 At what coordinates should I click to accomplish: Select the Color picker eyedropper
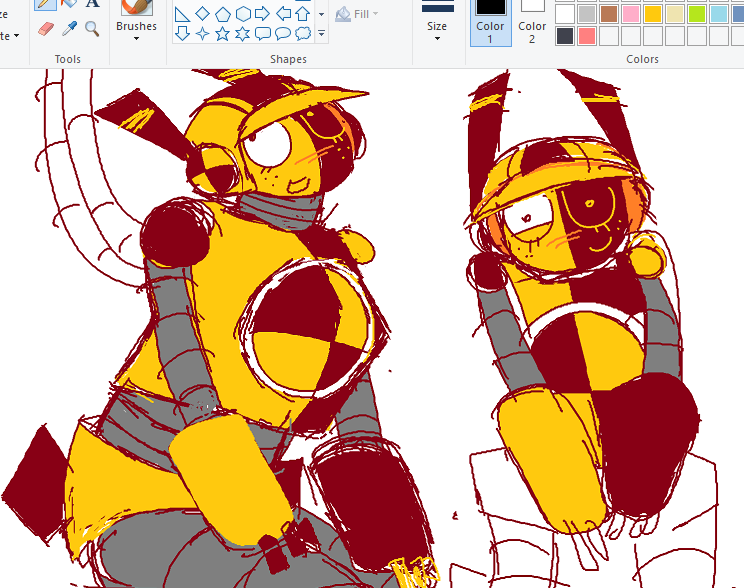point(69,29)
